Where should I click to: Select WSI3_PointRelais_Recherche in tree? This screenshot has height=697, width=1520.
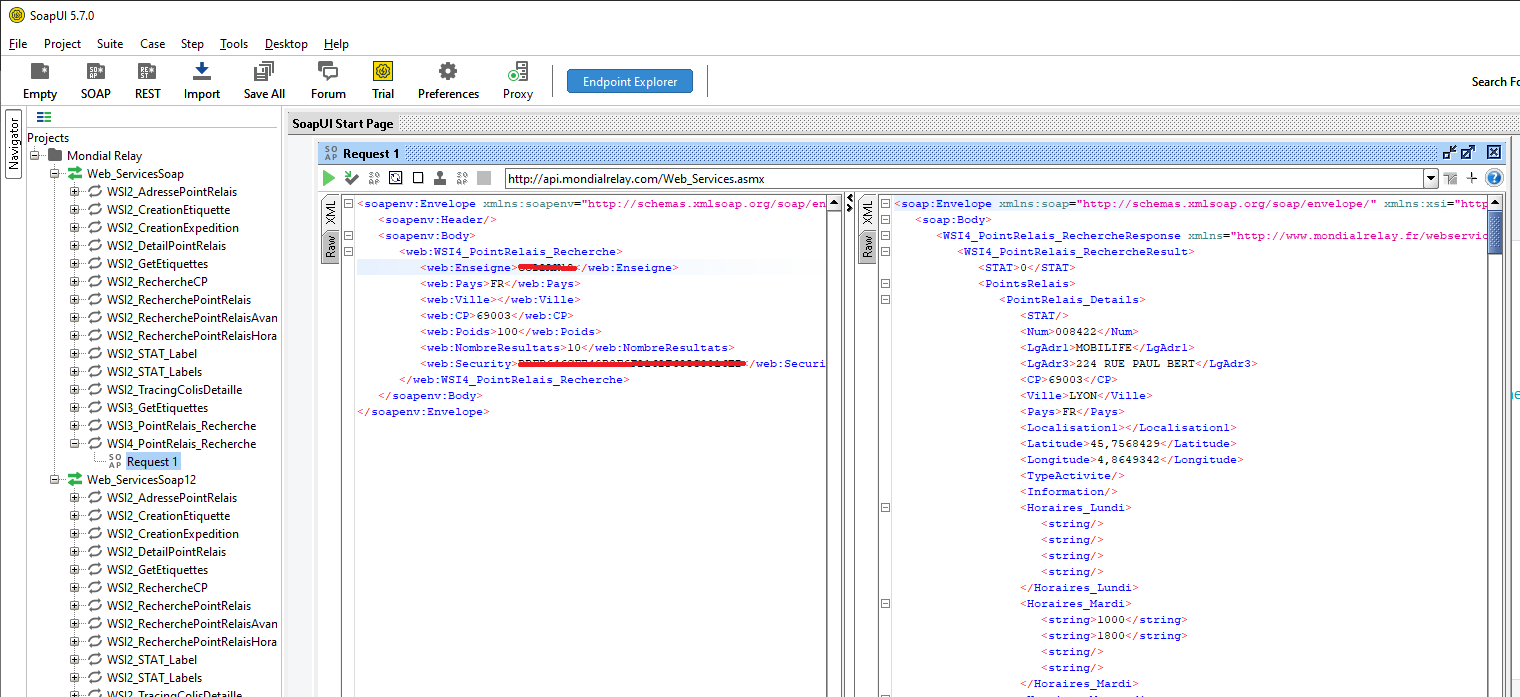pyautogui.click(x=182, y=426)
